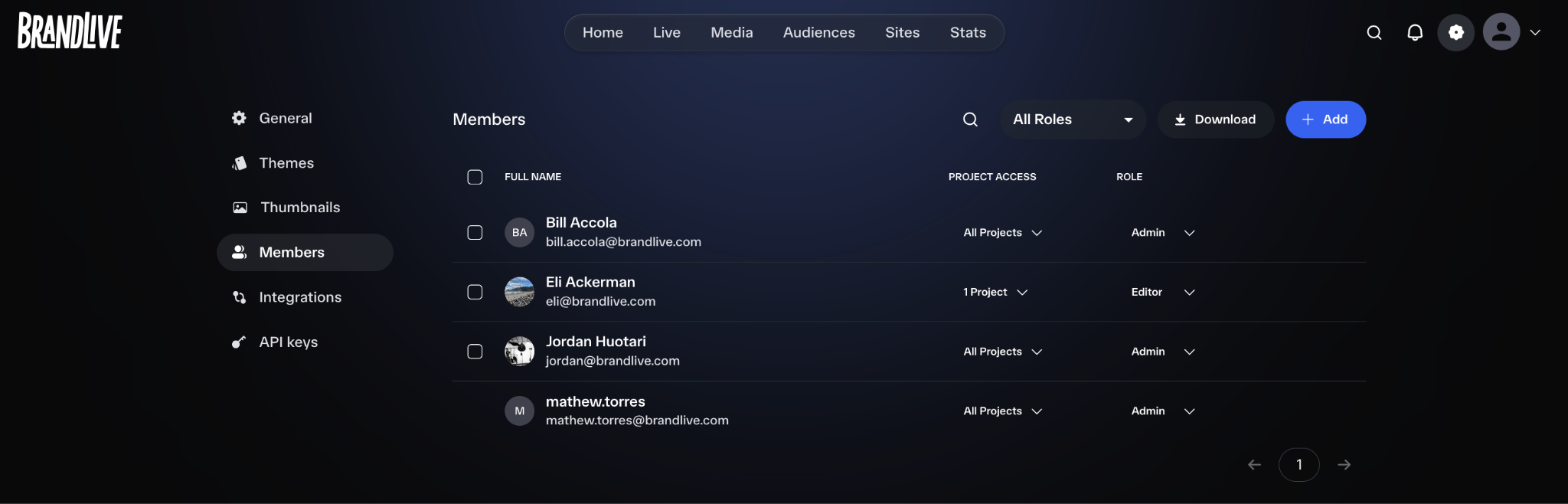
Task: Open Themes in sidebar
Action: [305, 163]
